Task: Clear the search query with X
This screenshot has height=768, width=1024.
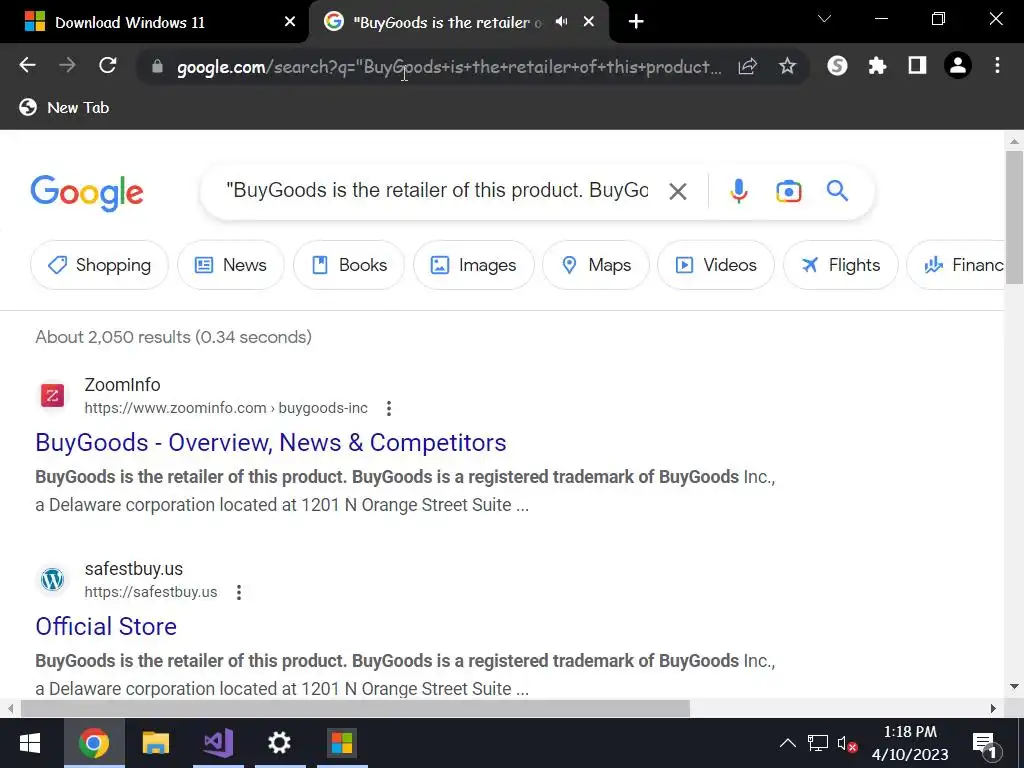Action: [678, 191]
